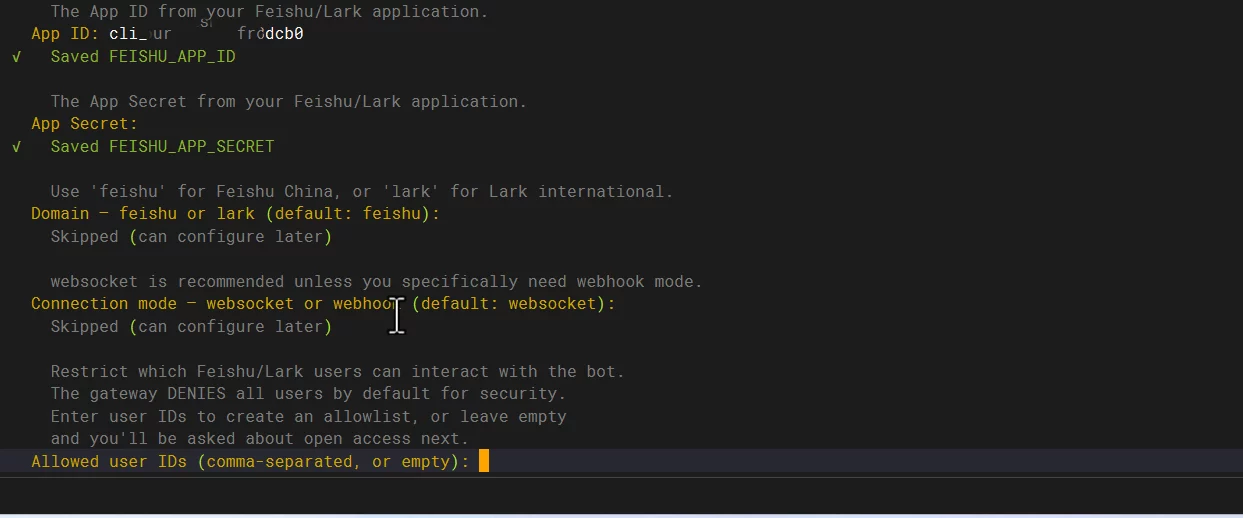Click 'Skipped' text under Connection mode prompt

point(84,327)
